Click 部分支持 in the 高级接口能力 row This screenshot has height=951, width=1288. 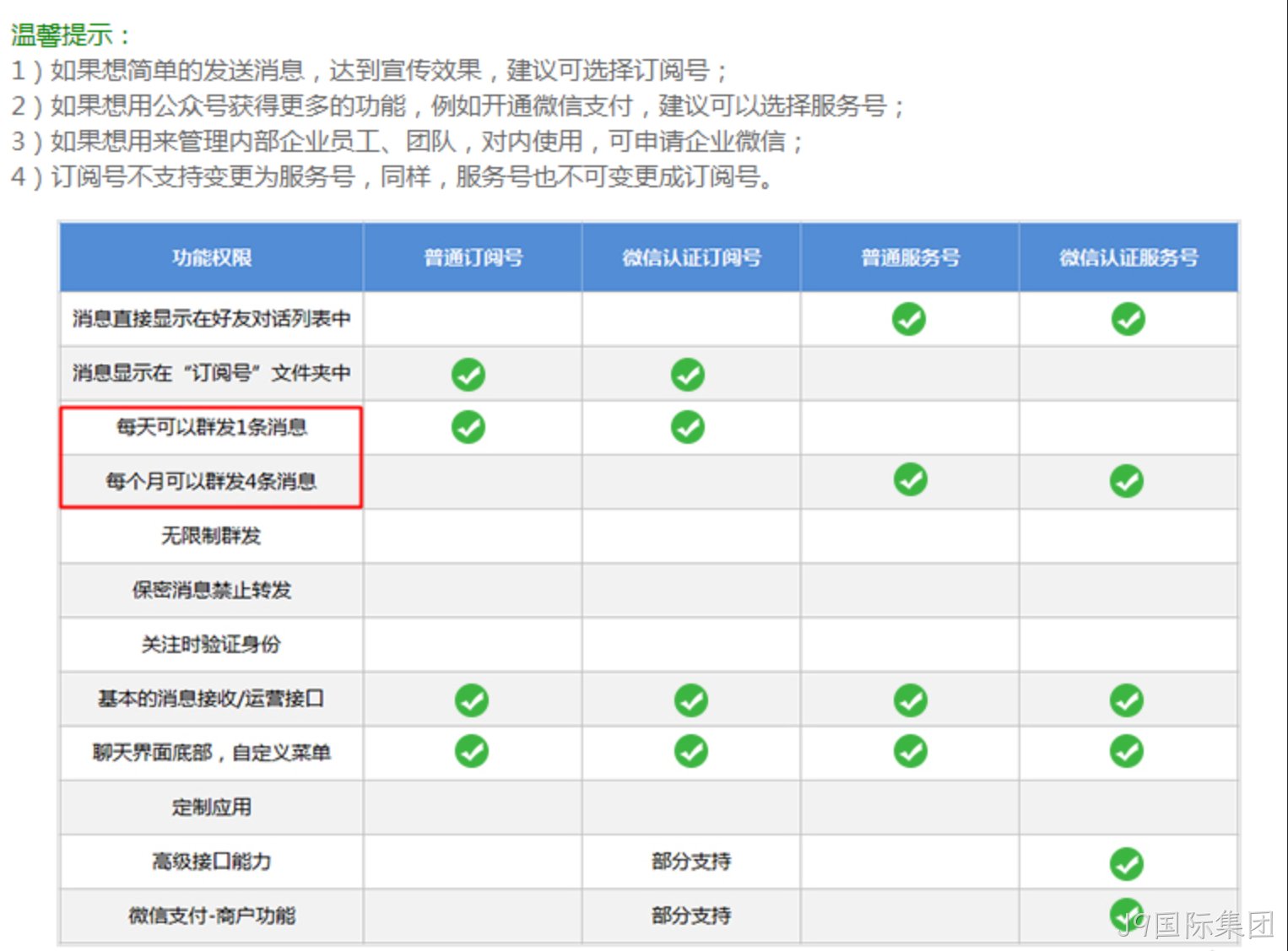[x=691, y=862]
